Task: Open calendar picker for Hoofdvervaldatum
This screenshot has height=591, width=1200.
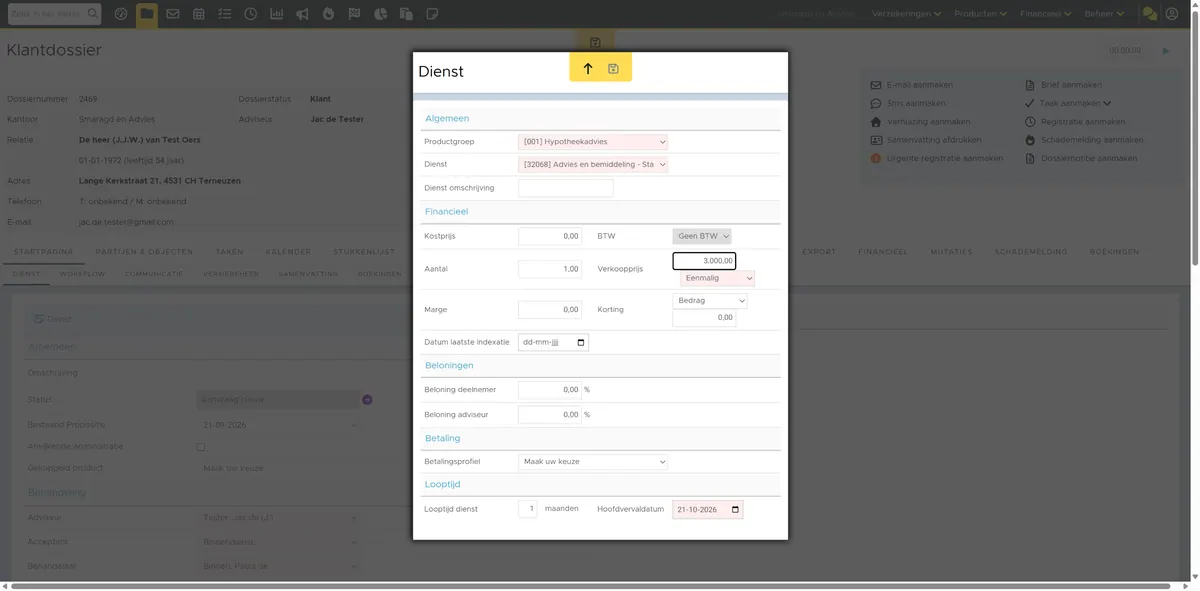Action: click(x=736, y=510)
